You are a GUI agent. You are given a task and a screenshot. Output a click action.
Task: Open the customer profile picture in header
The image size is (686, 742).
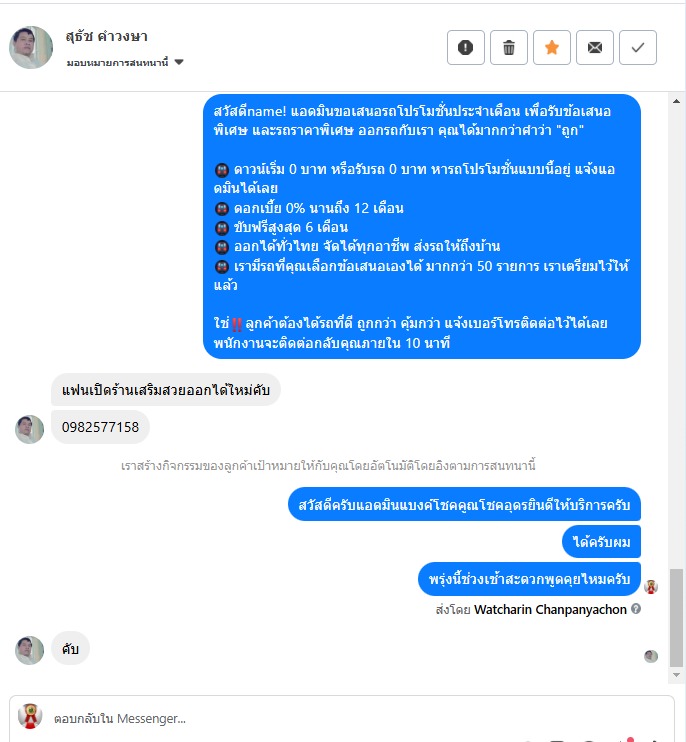coord(31,47)
